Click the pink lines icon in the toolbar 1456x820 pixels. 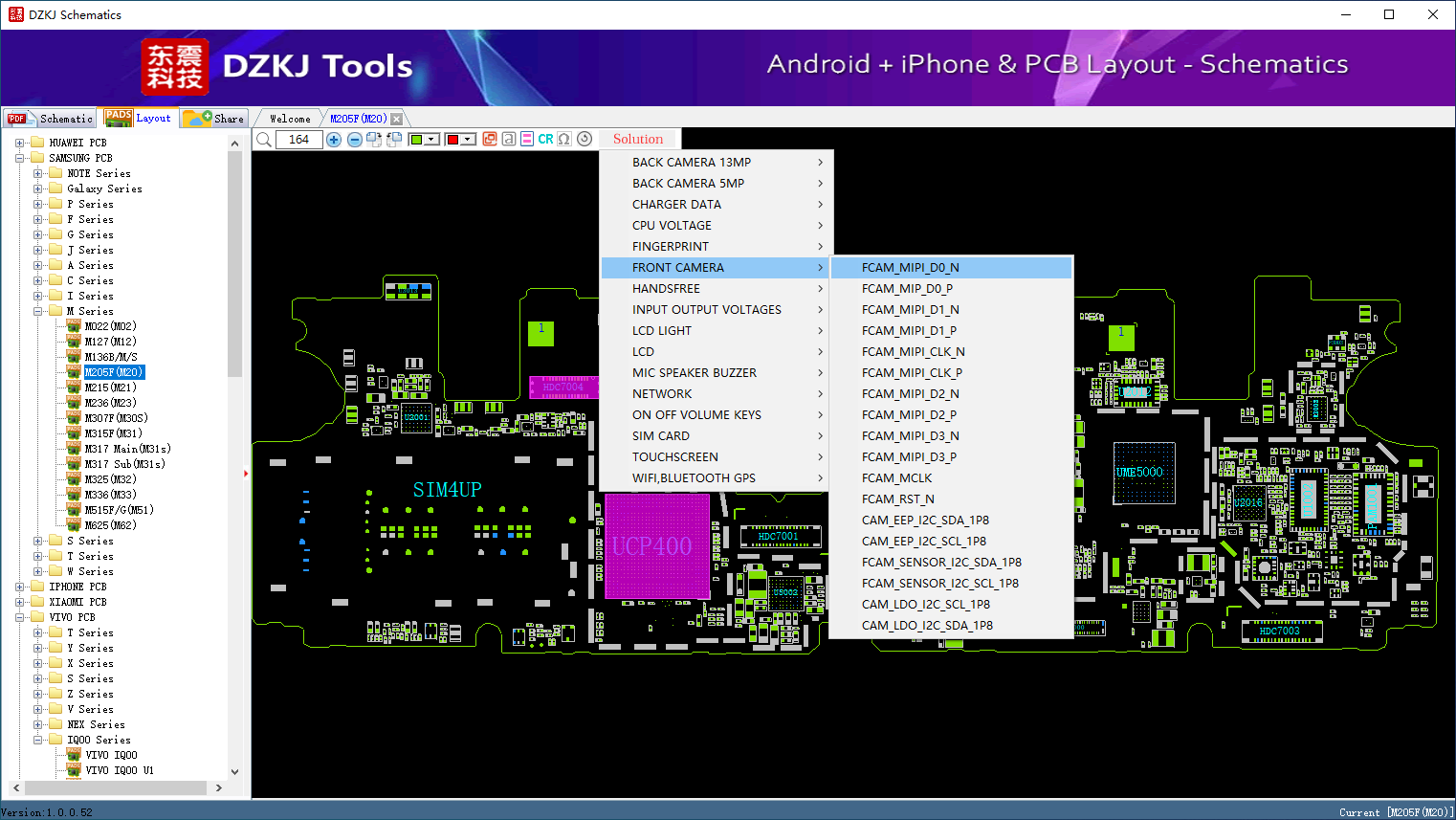coord(527,139)
